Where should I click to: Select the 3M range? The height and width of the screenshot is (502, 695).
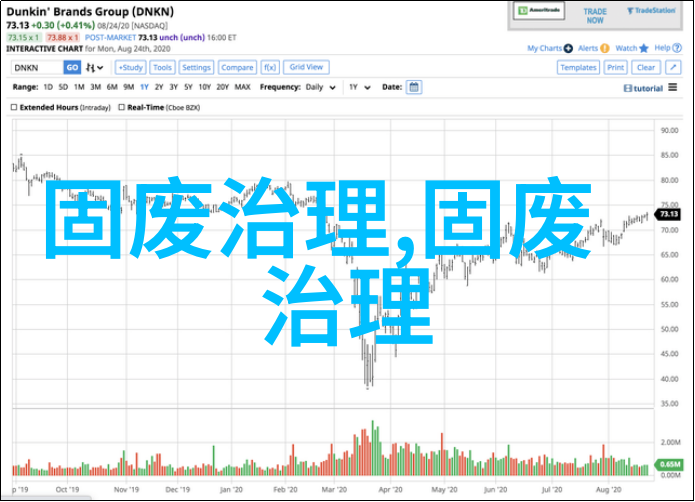tap(95, 87)
